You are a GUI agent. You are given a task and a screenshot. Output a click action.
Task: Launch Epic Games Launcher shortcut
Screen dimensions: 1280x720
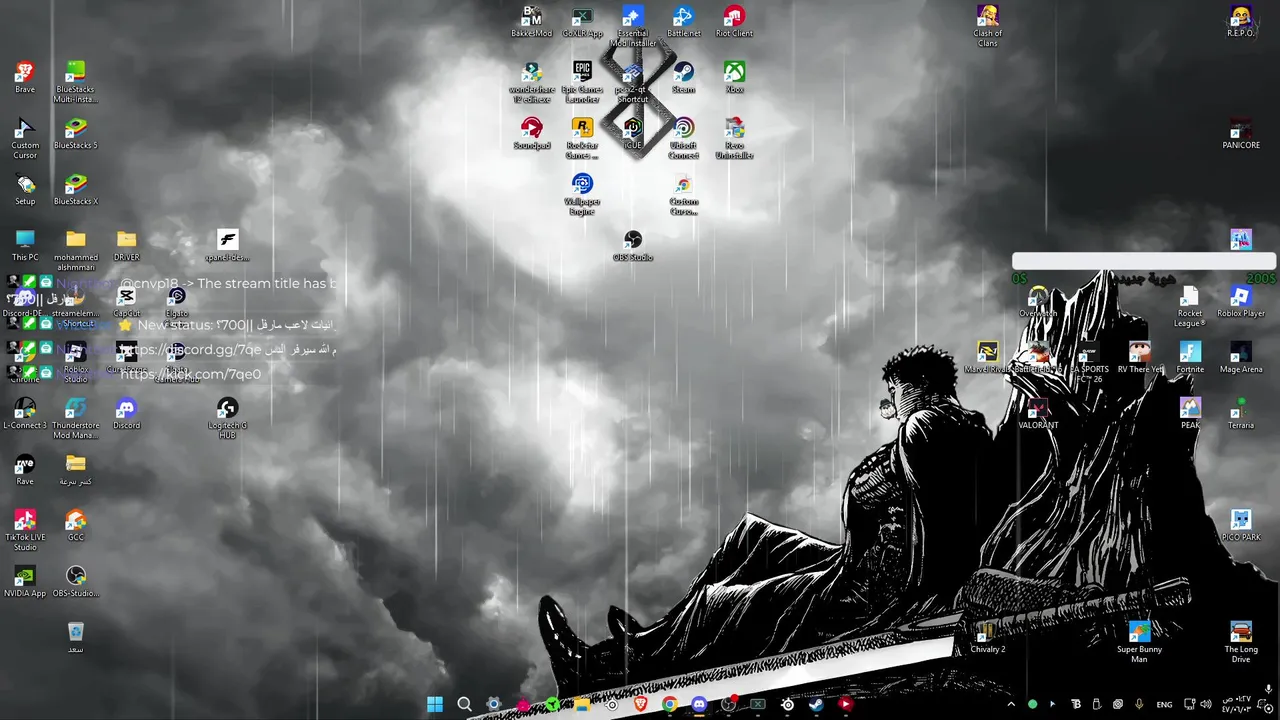582,81
